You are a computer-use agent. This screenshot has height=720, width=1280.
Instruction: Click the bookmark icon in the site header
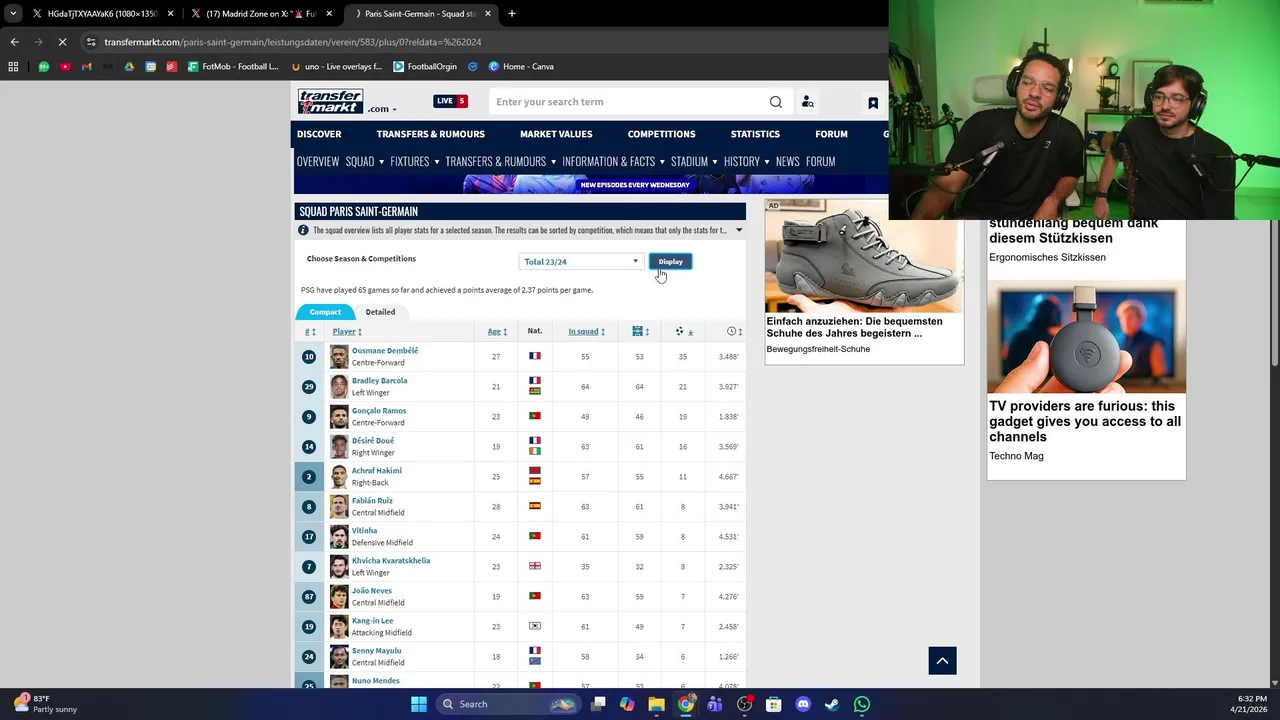(873, 103)
